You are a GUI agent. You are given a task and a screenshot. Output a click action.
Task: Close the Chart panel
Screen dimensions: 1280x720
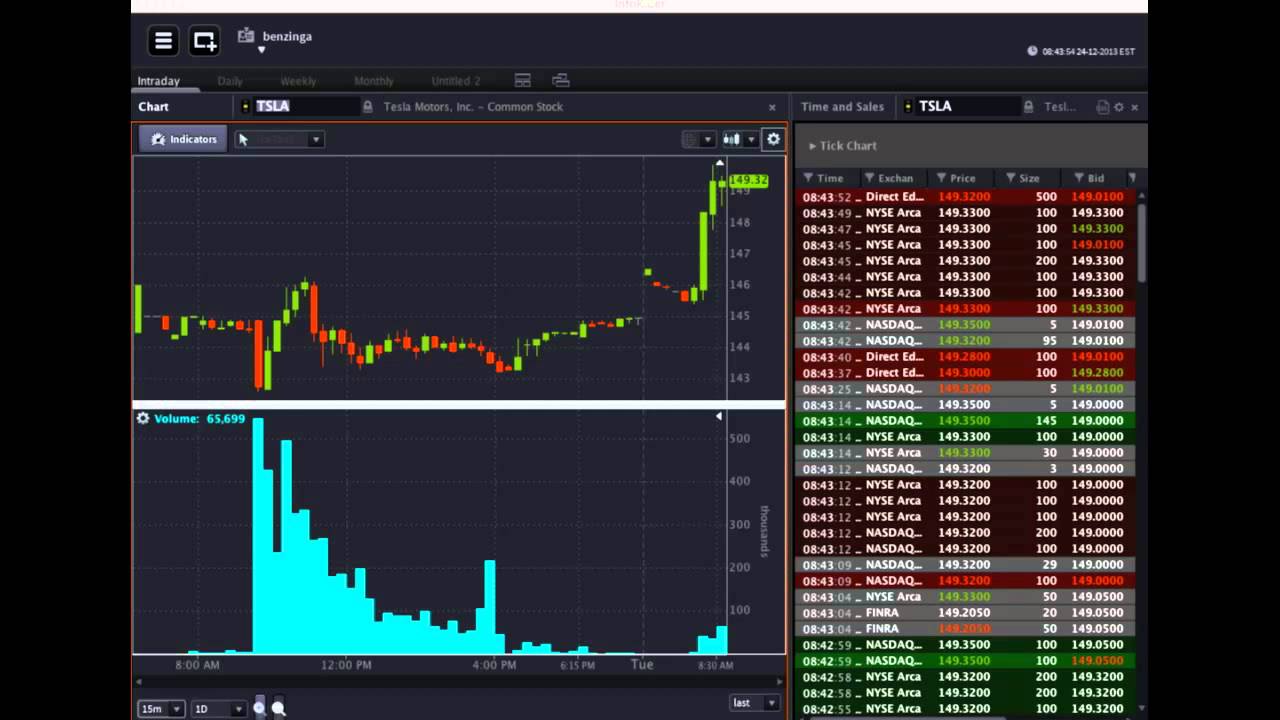tap(772, 107)
